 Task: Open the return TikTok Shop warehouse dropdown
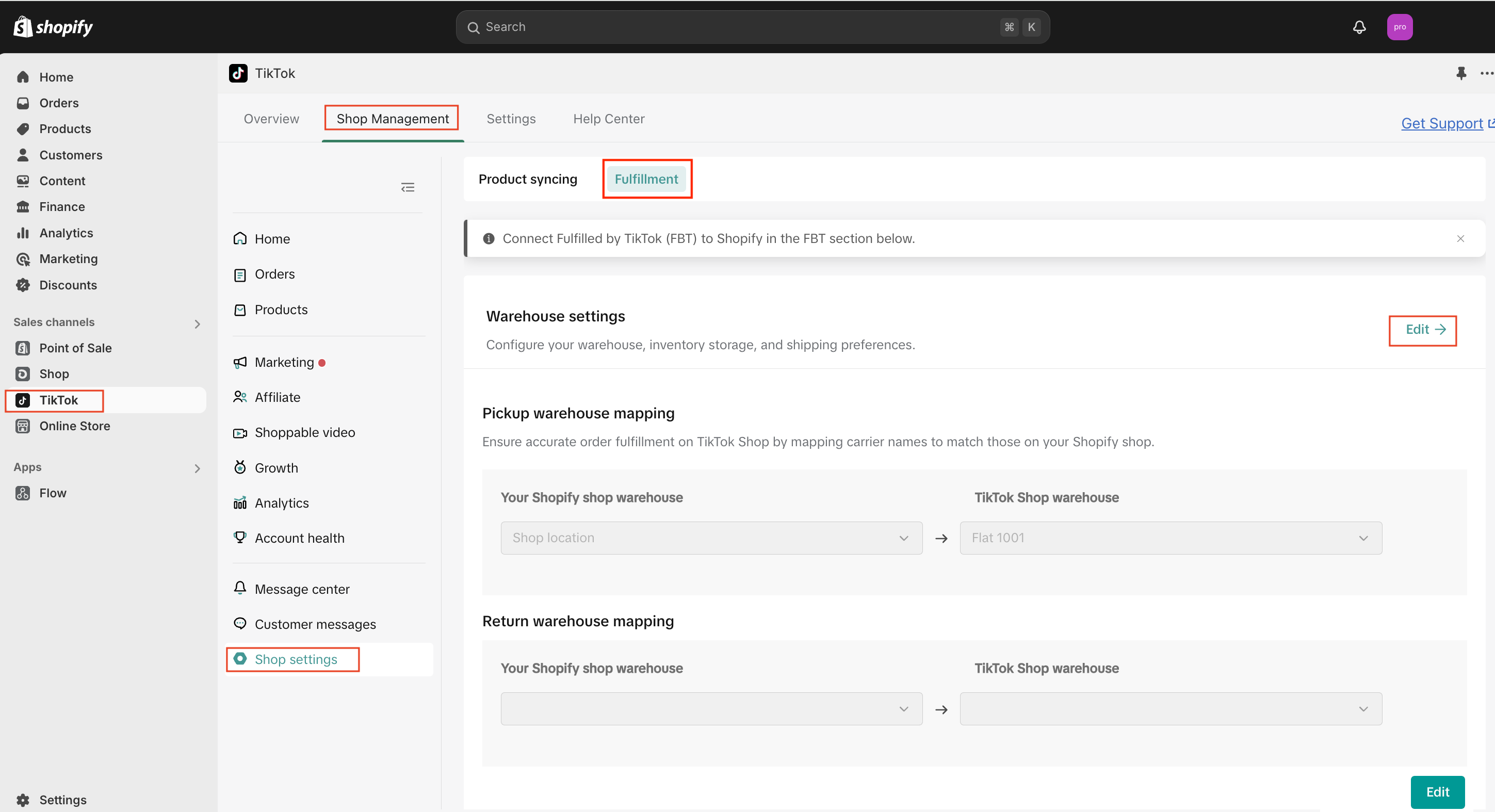coord(1171,709)
